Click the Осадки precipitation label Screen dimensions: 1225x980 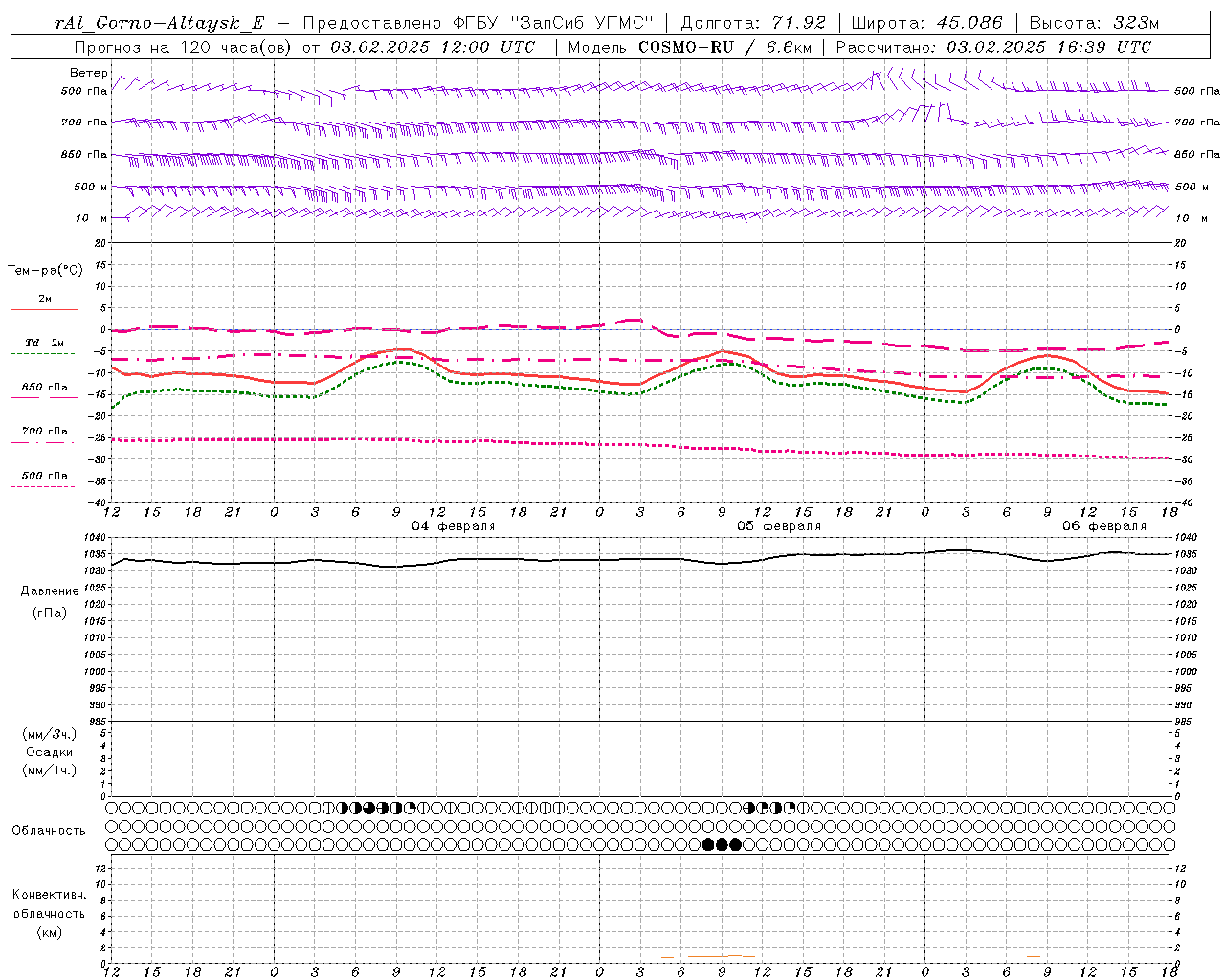pyautogui.click(x=50, y=752)
